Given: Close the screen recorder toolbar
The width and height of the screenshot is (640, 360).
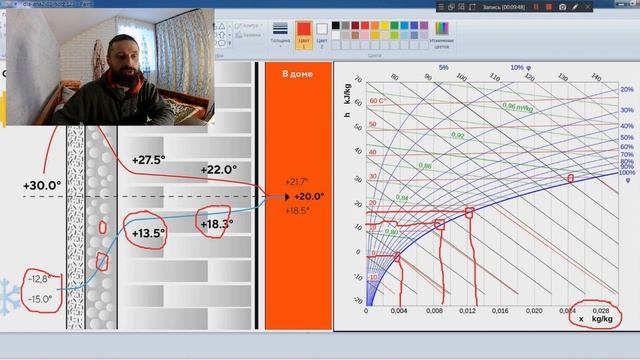Looking at the screenshot, I should click(x=588, y=7).
